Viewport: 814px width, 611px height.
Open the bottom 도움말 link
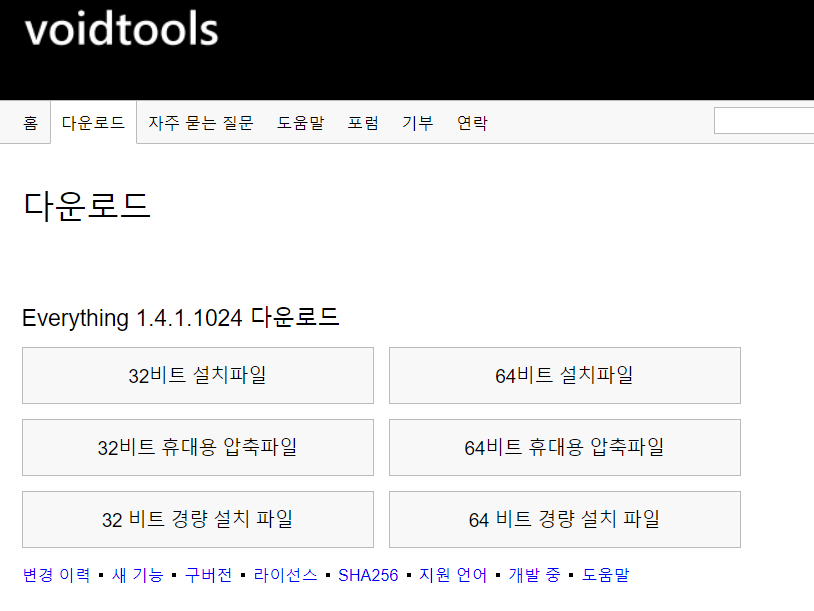pos(605,575)
